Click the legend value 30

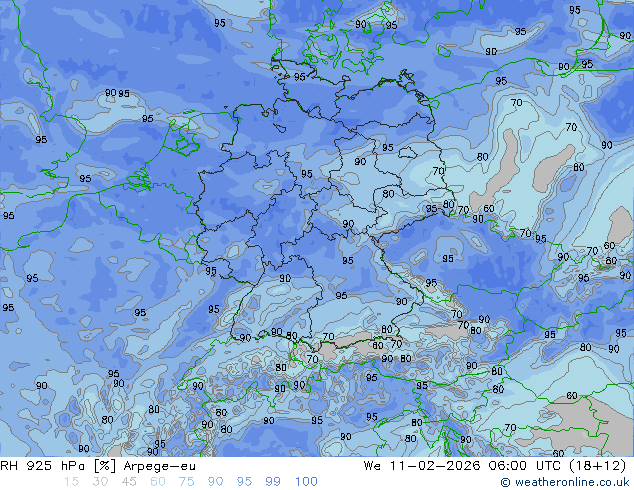(x=100, y=482)
